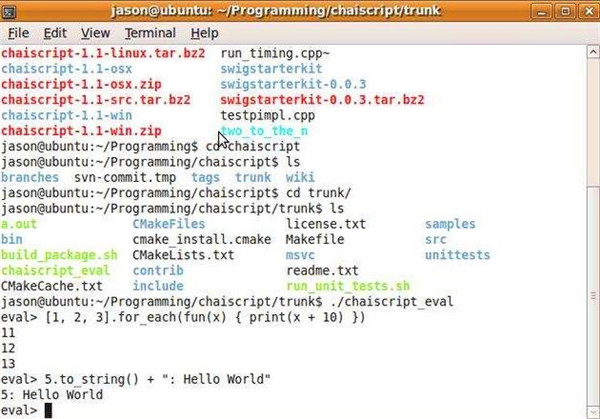Click the './chaiscript_eval' command text
The width and height of the screenshot is (600, 419).
tap(392, 302)
